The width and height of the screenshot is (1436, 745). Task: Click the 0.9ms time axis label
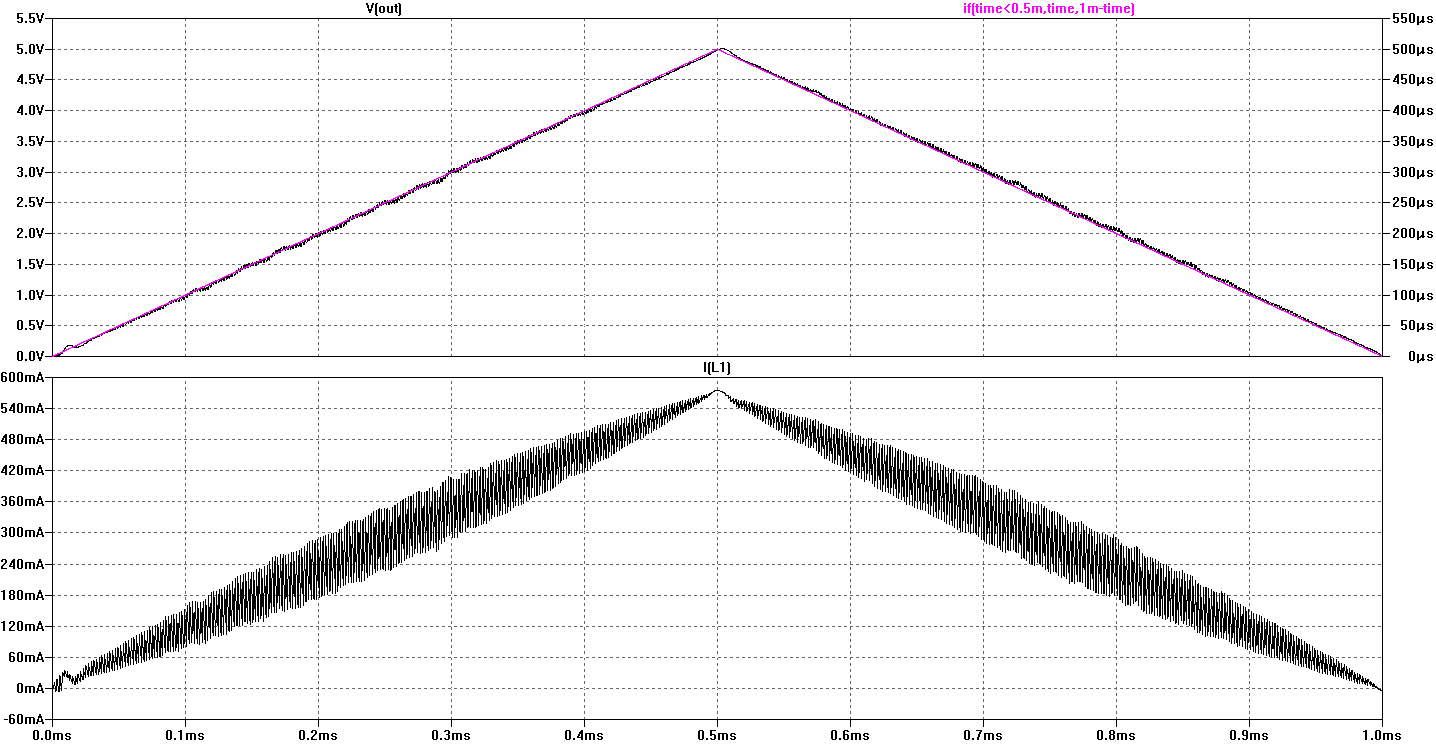[1249, 735]
